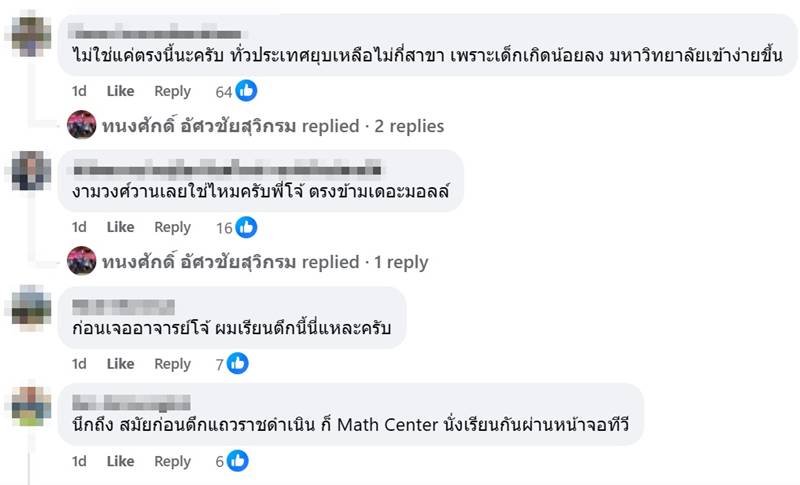The height and width of the screenshot is (485, 800).
Task: Click the like reaction icon beside count 16
Action: pos(246,227)
